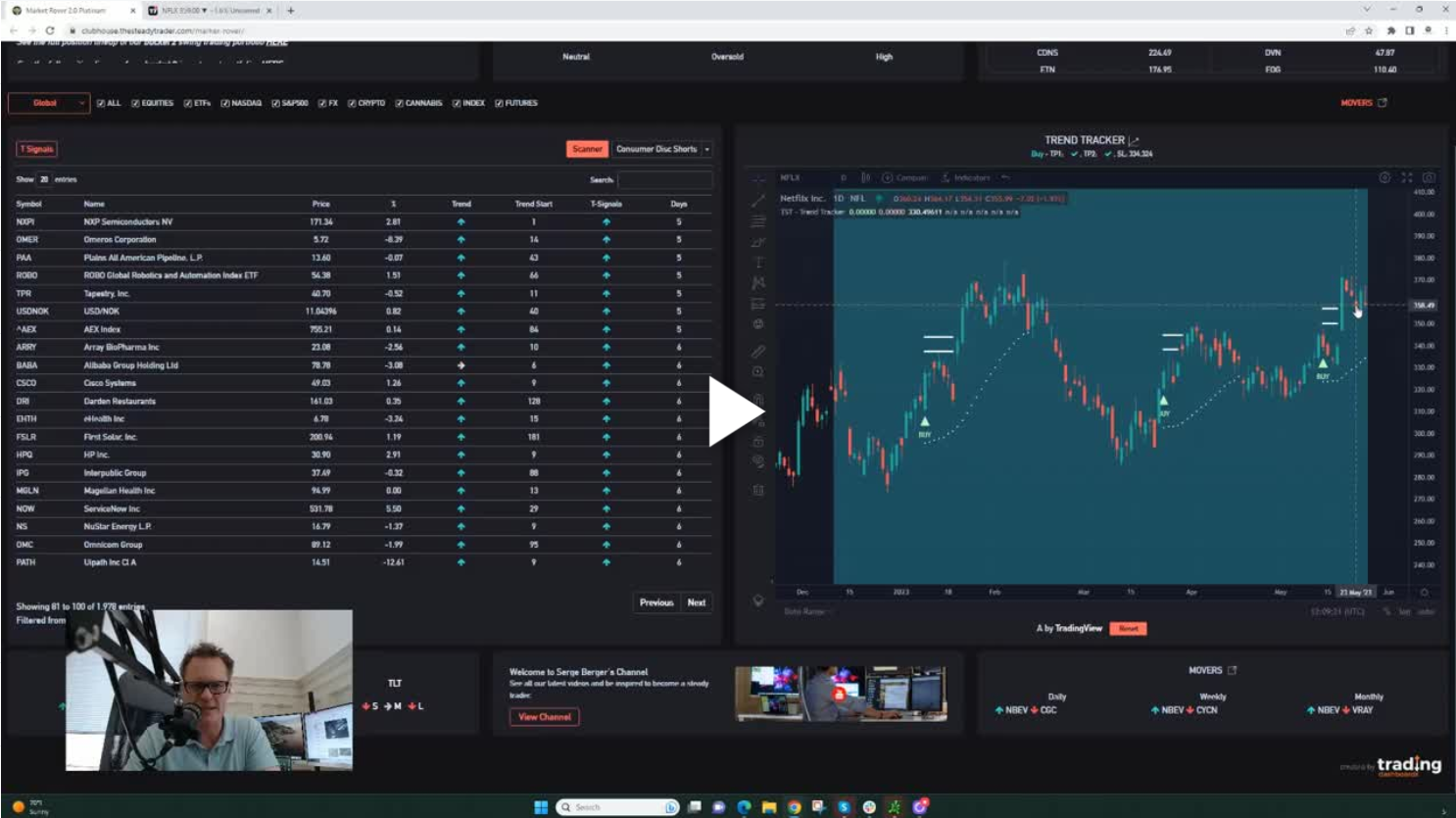Open lower MOVERS panel external link icon
Viewport: 1456px width, 818px height.
point(1233,670)
